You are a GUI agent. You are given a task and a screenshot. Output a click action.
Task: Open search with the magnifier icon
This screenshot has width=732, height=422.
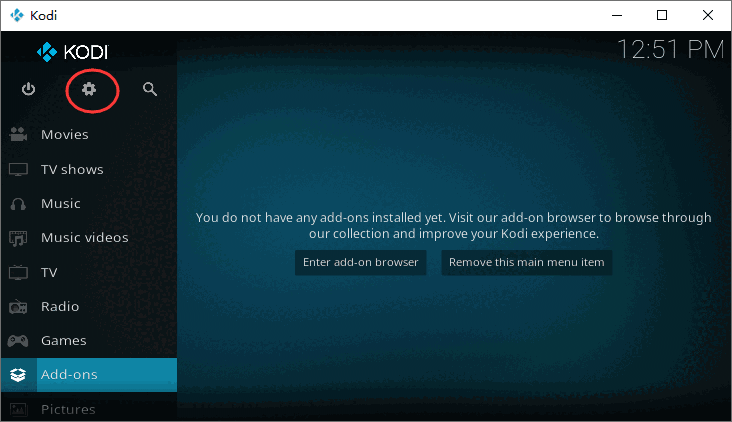click(x=150, y=89)
